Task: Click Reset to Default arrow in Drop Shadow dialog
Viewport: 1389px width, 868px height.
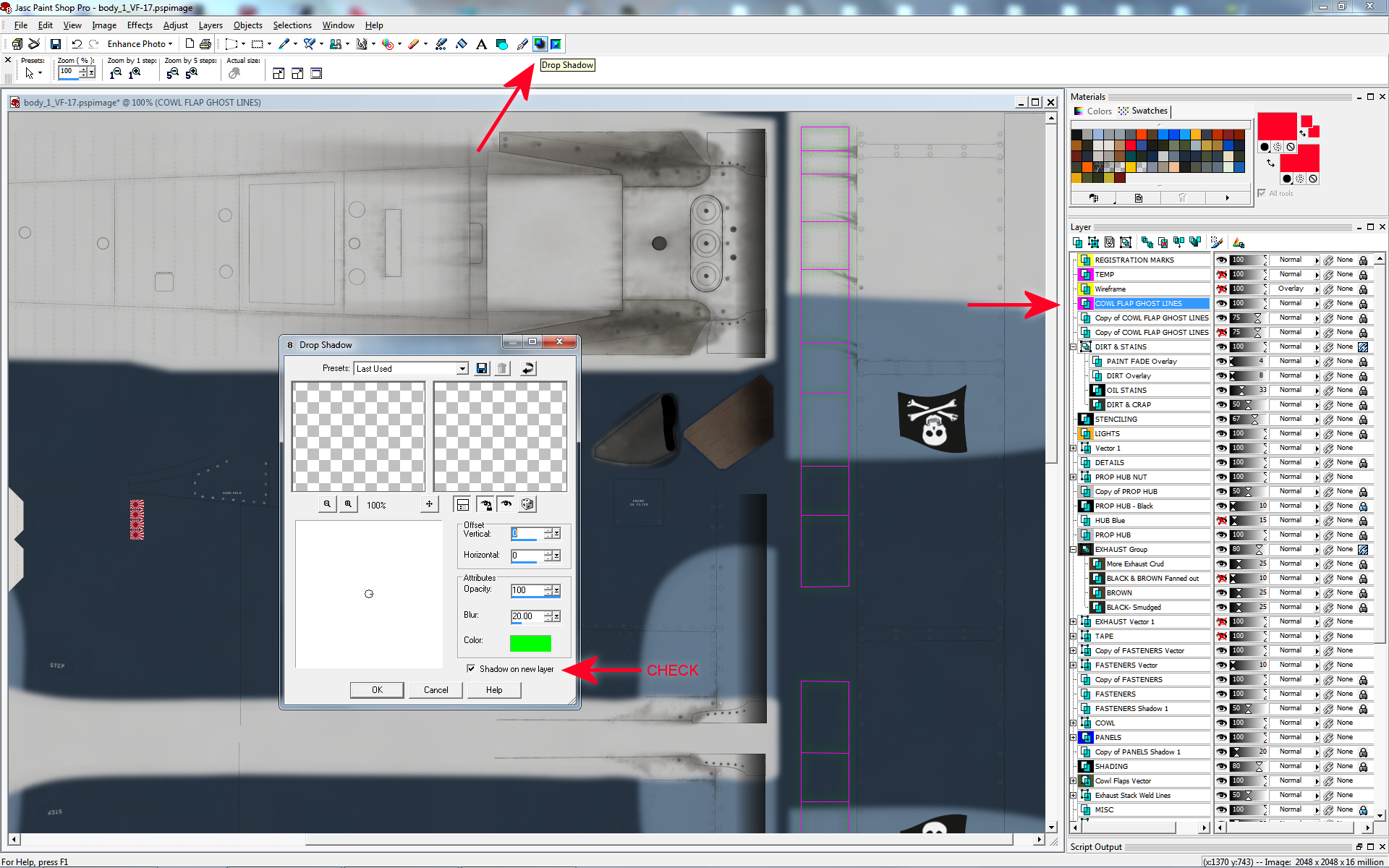Action: pyautogui.click(x=528, y=368)
